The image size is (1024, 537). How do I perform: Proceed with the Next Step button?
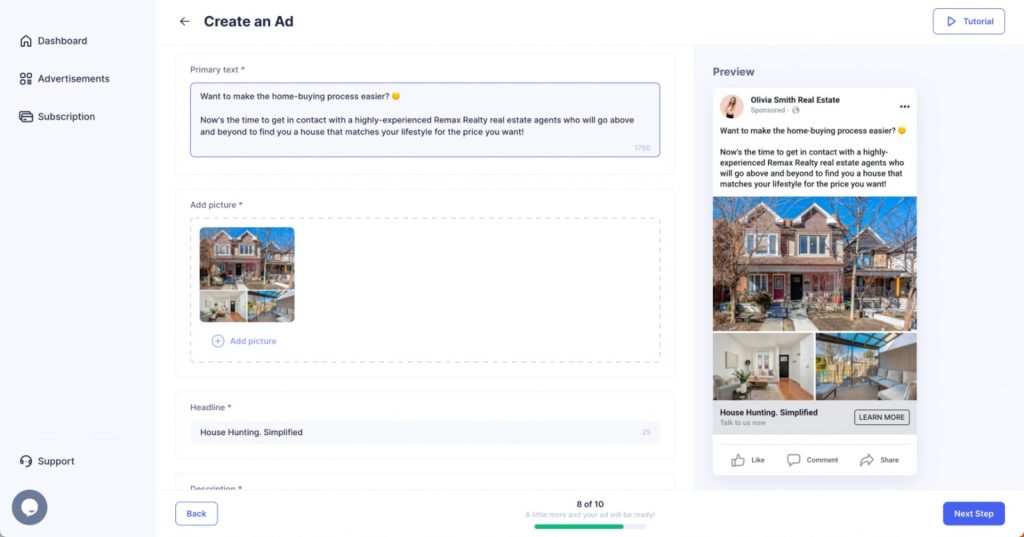click(x=974, y=513)
